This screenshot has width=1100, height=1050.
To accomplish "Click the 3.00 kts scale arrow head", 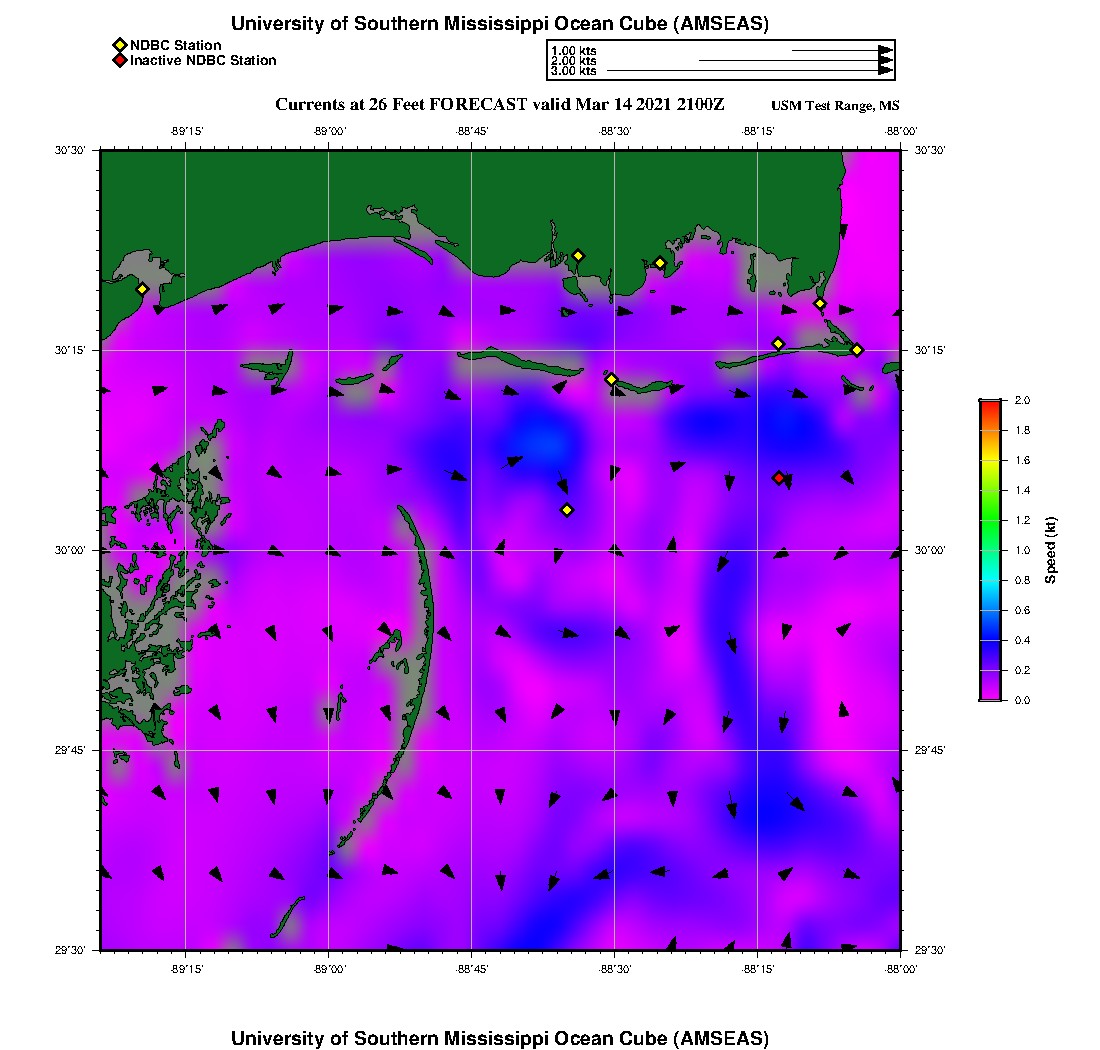I will coord(885,71).
